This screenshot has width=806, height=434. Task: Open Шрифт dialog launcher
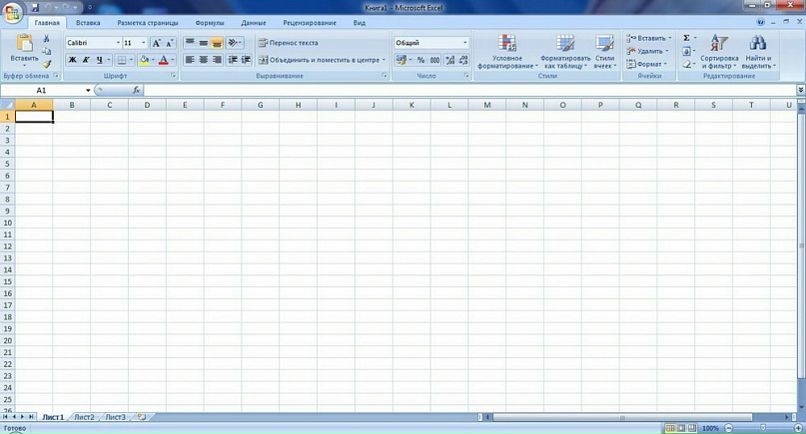point(174,76)
